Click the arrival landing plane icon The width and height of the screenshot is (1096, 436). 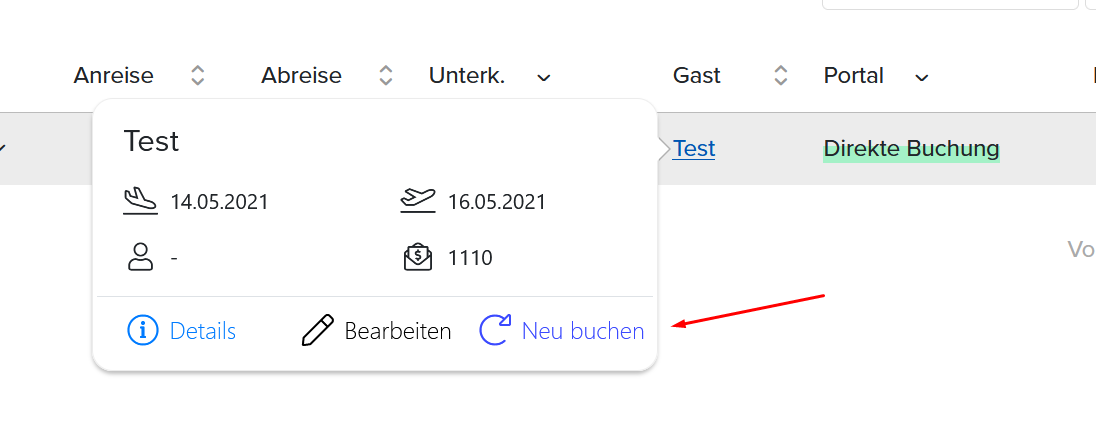pos(140,202)
